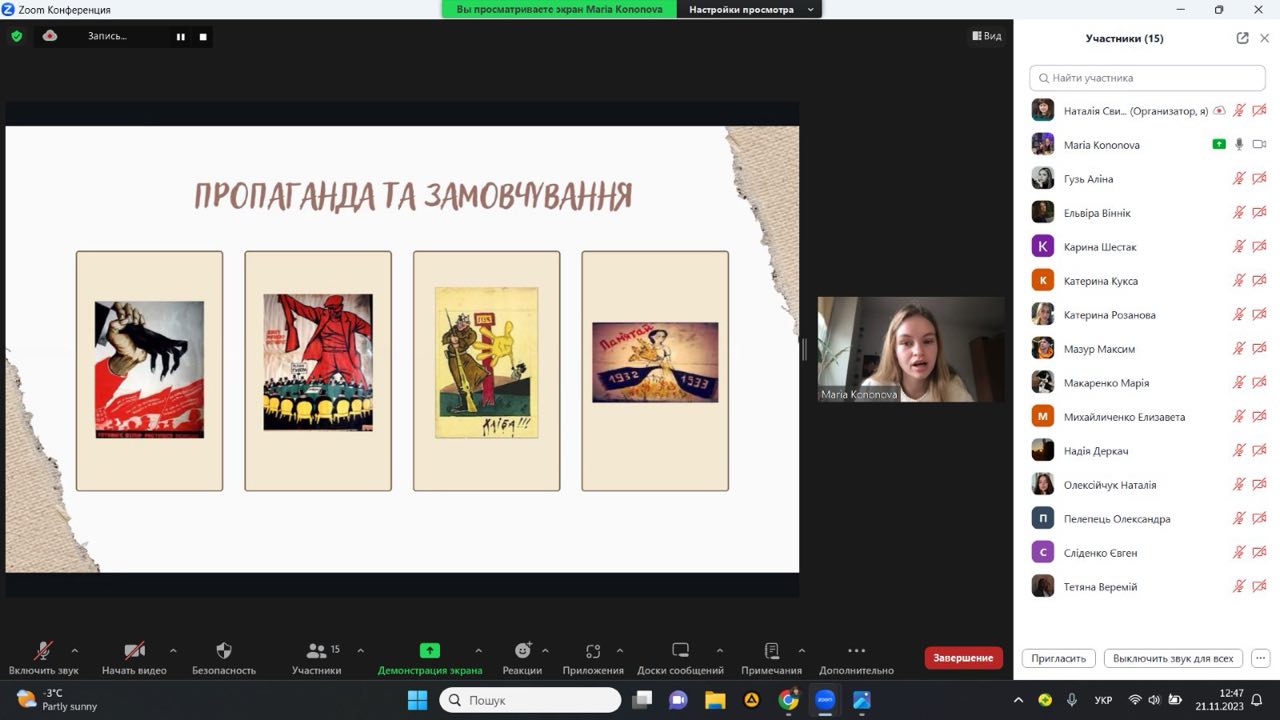Click the Zoom icon in taskbar

point(826,700)
